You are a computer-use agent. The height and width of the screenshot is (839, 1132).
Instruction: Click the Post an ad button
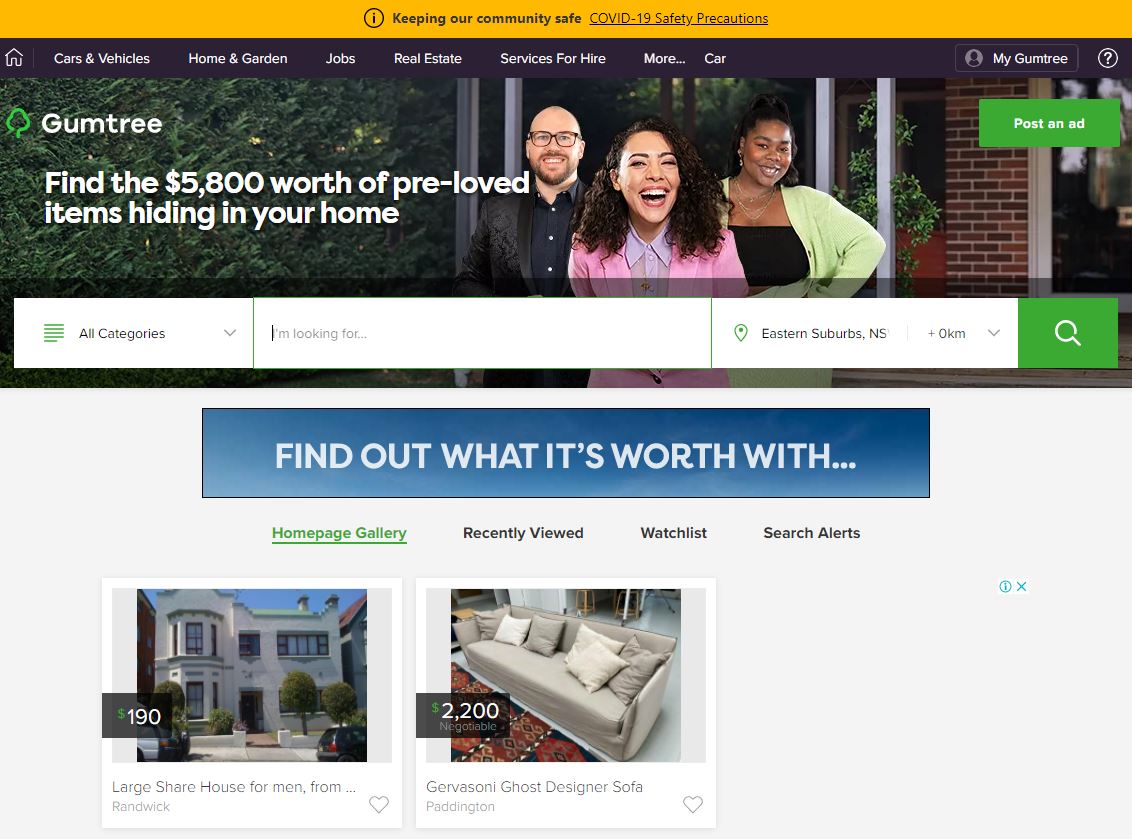1049,123
